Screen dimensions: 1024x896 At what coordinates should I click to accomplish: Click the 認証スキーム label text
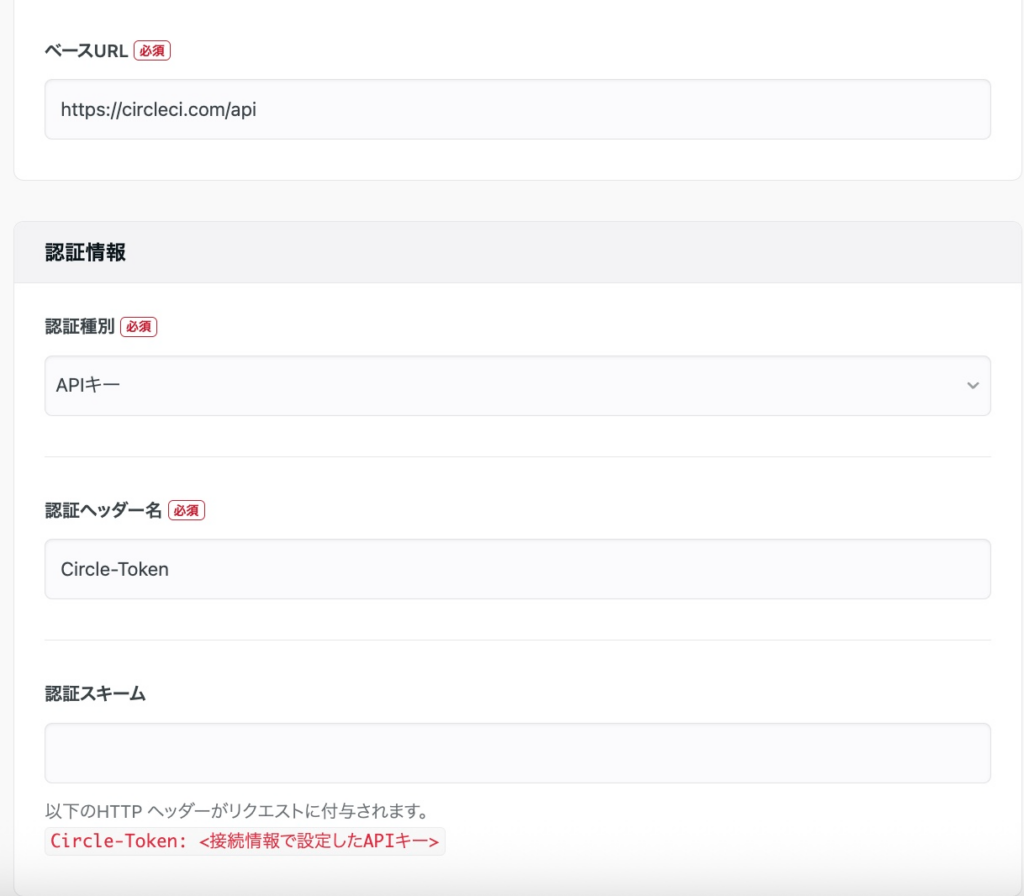(96, 694)
